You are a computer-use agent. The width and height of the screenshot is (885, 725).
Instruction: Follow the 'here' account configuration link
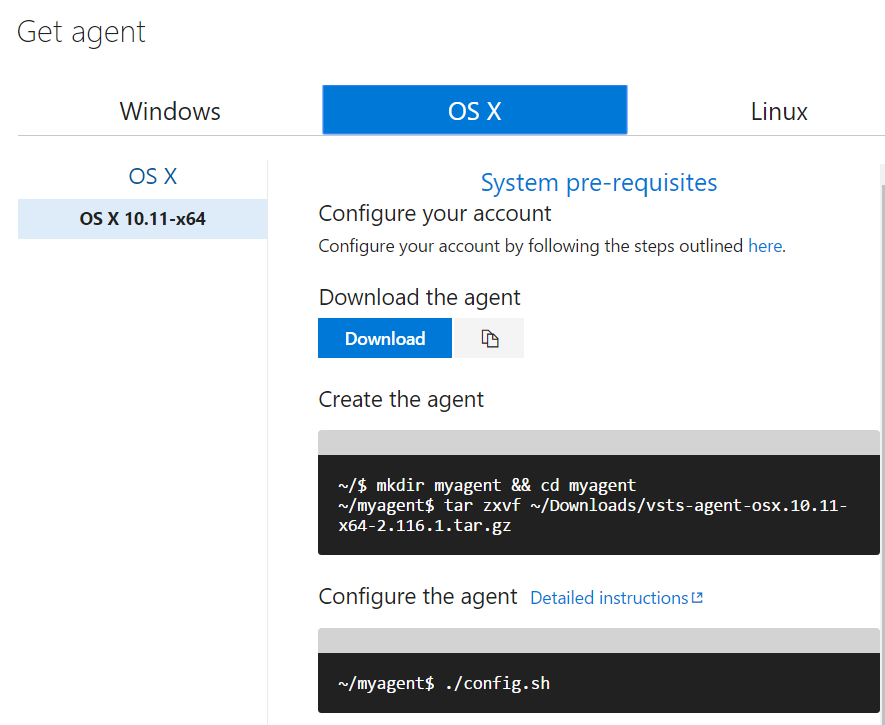click(765, 246)
